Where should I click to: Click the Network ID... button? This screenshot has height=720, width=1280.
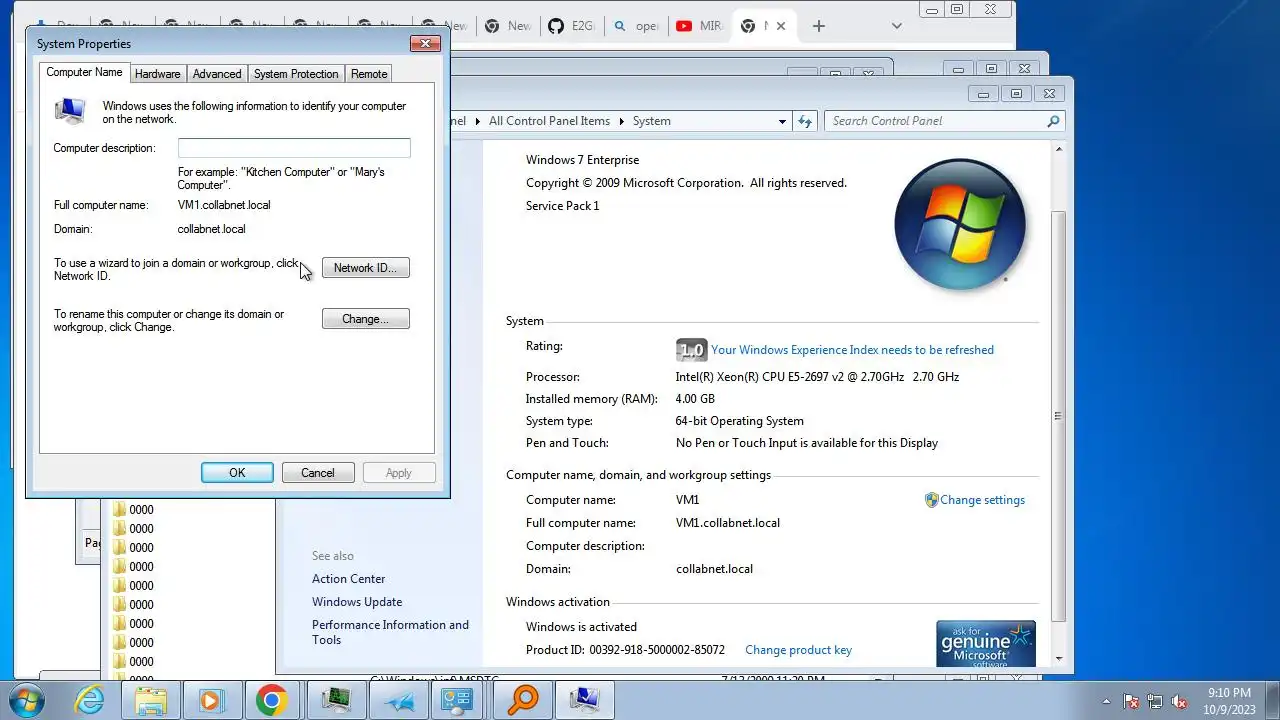coord(365,268)
